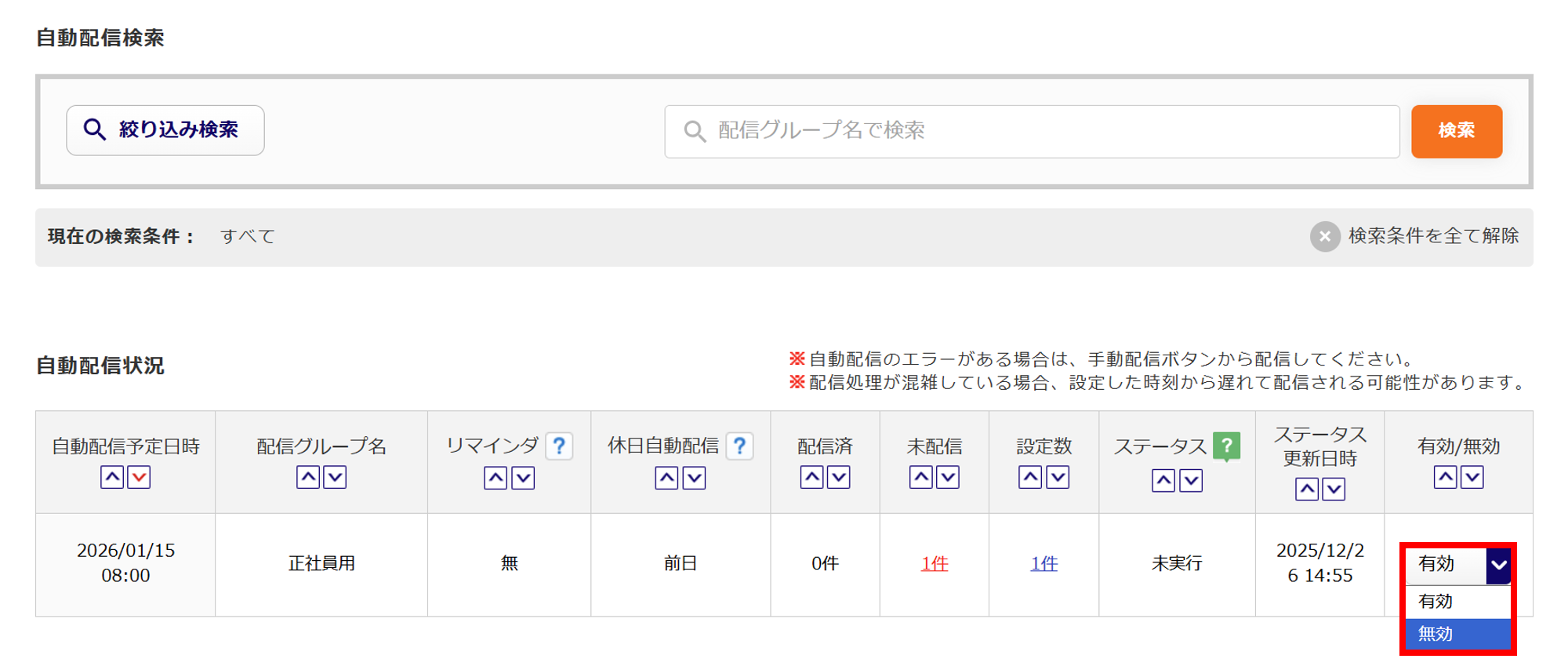Screen dimensions: 1568x666
Task: Open the blue 1件 設定数 link
Action: (x=1044, y=563)
